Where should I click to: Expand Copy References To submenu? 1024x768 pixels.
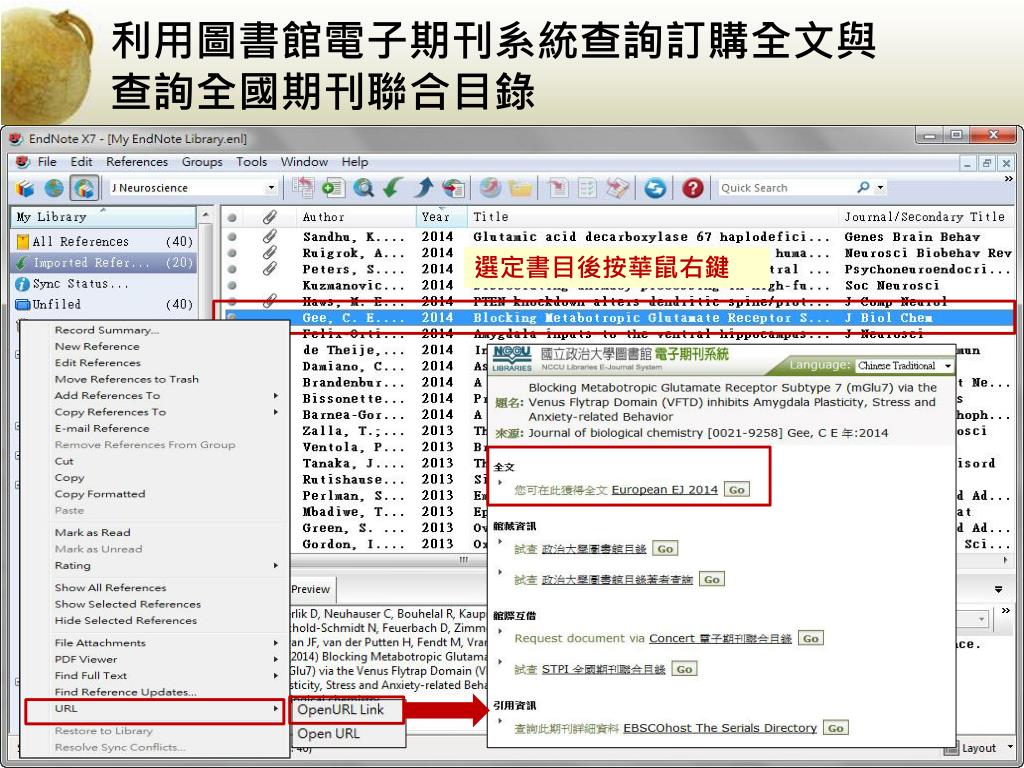(x=167, y=412)
